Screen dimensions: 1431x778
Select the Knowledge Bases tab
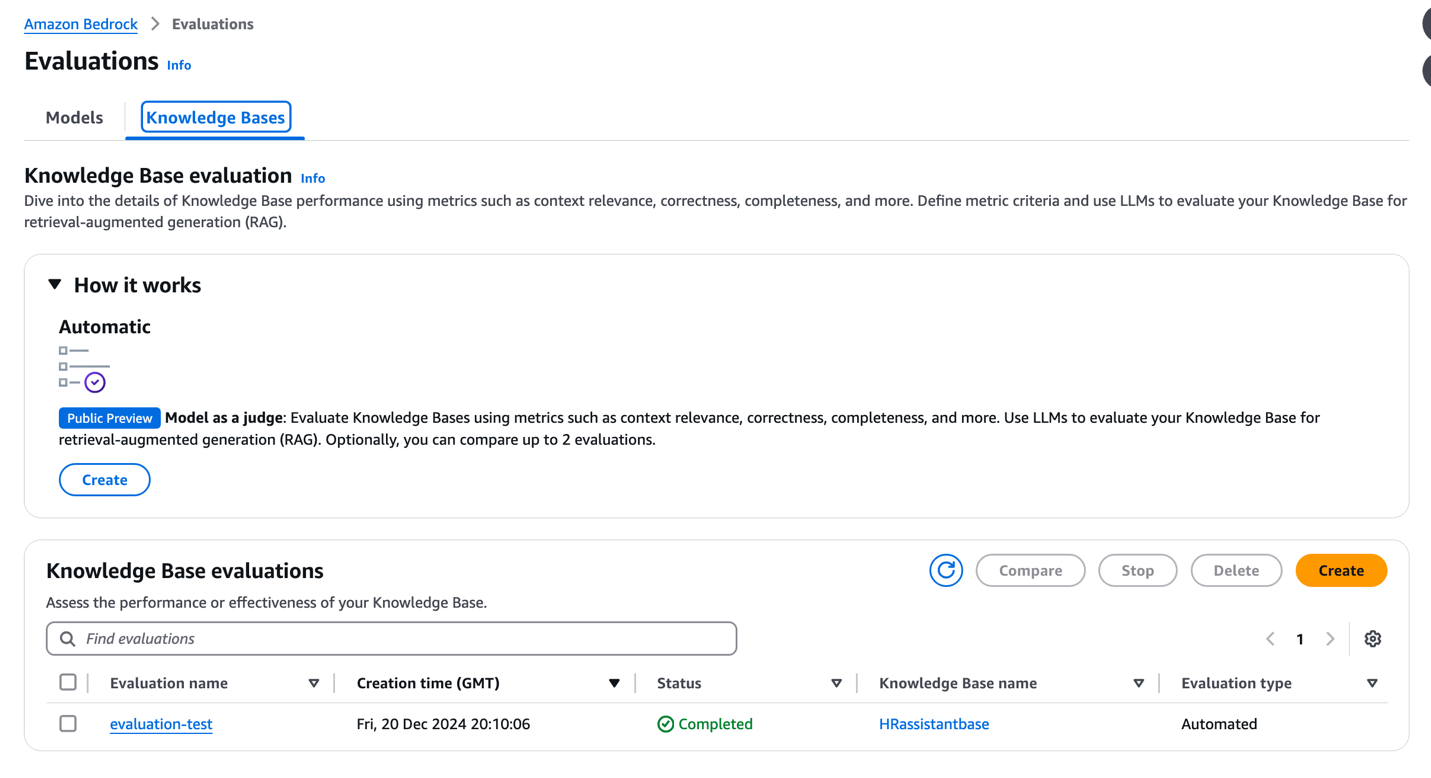[216, 118]
